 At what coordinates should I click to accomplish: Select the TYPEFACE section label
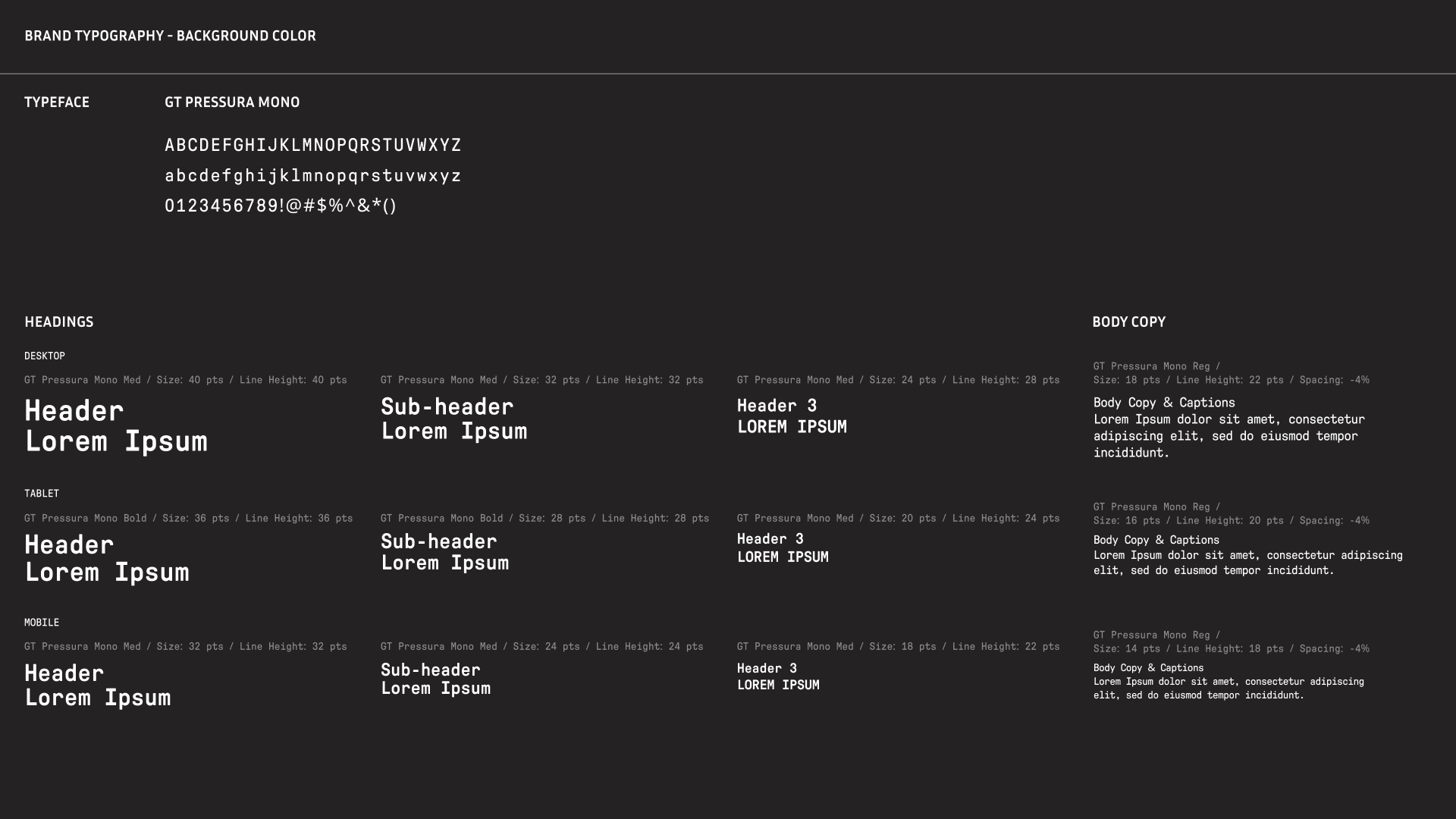click(57, 102)
